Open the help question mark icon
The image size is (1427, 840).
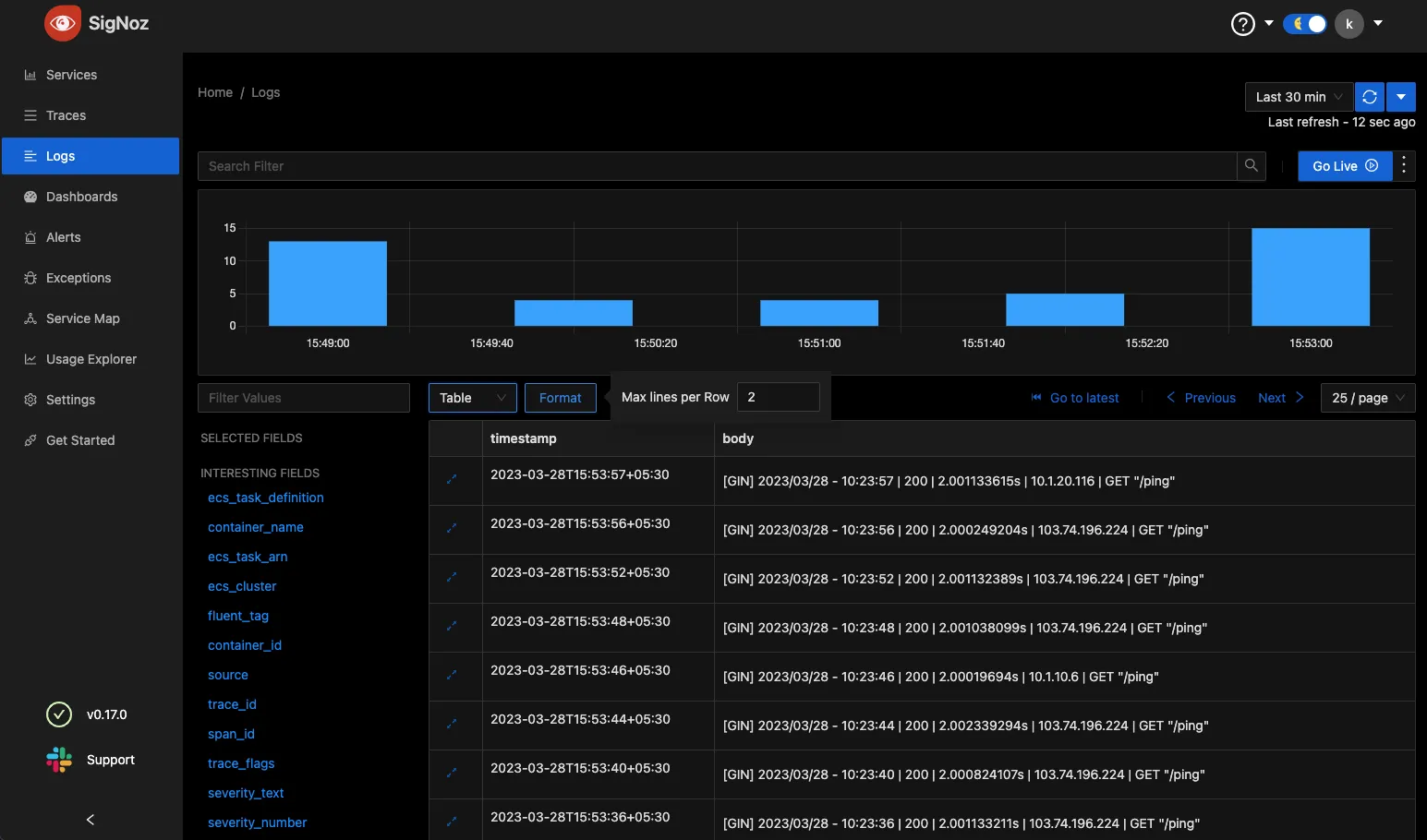(1243, 24)
